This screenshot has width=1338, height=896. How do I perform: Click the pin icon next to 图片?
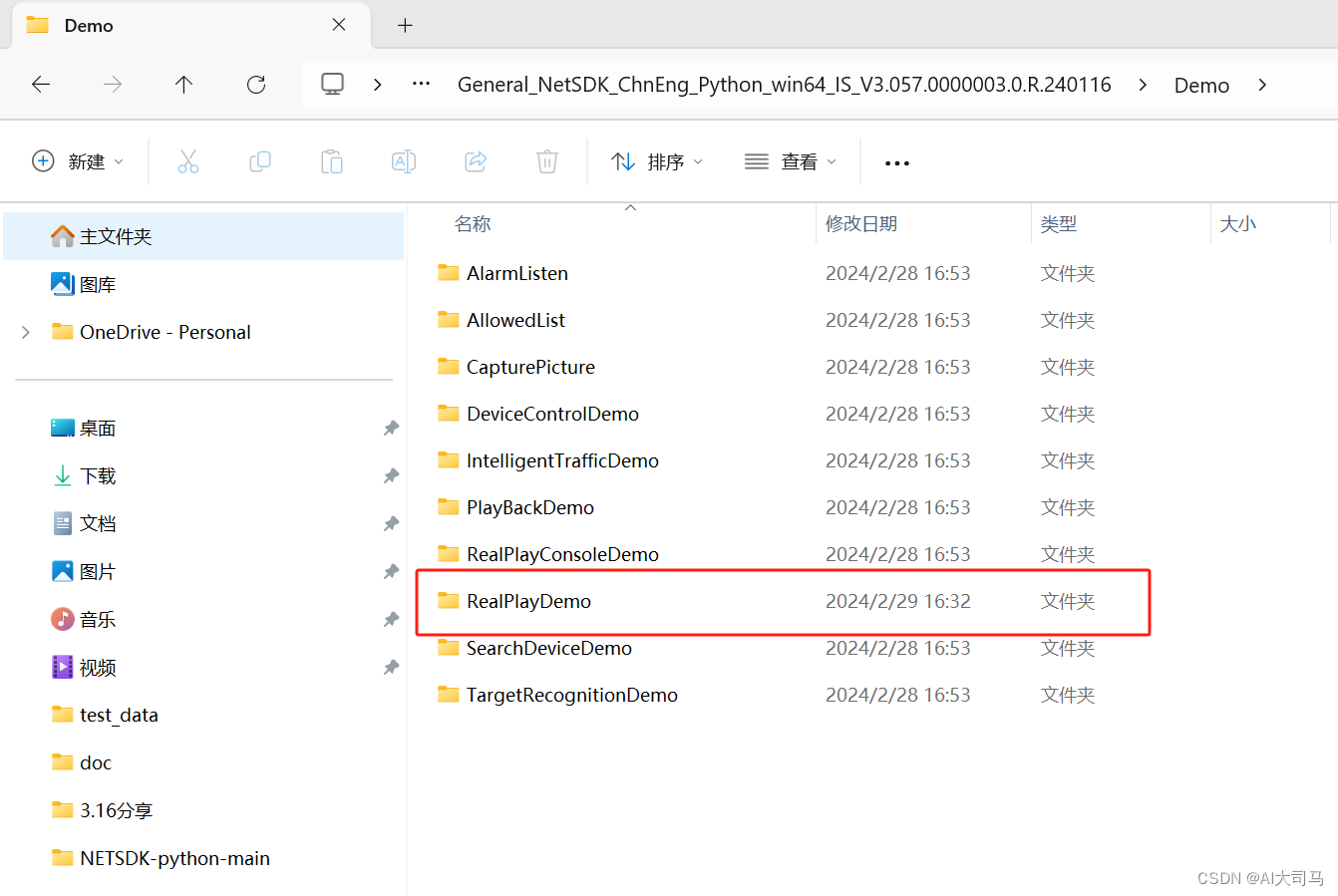pyautogui.click(x=391, y=572)
